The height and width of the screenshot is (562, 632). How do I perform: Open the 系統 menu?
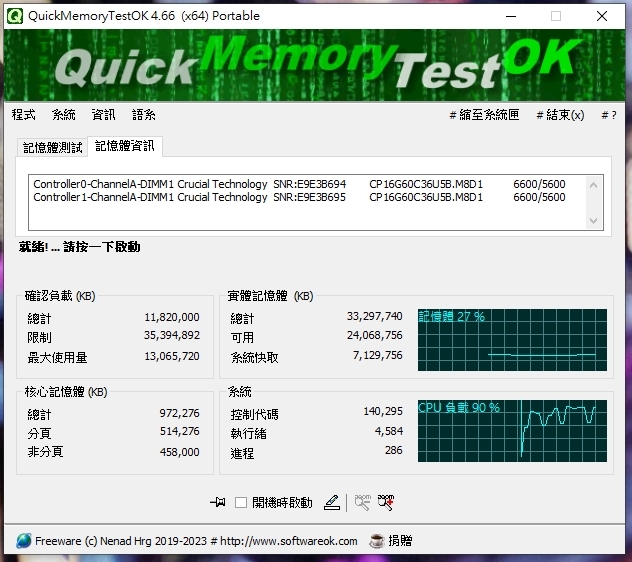tap(64, 115)
